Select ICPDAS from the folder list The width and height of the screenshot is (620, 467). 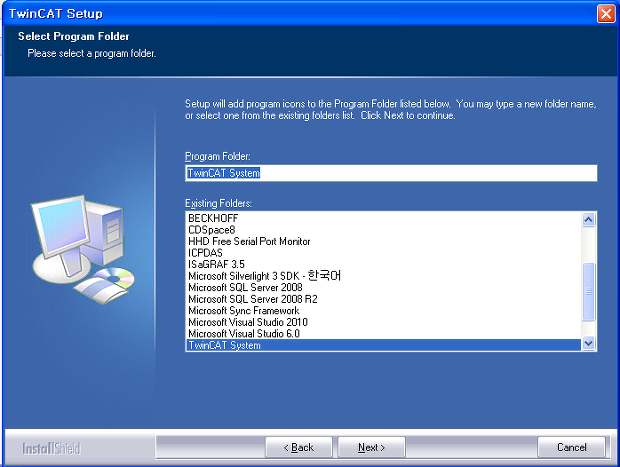[384, 253]
